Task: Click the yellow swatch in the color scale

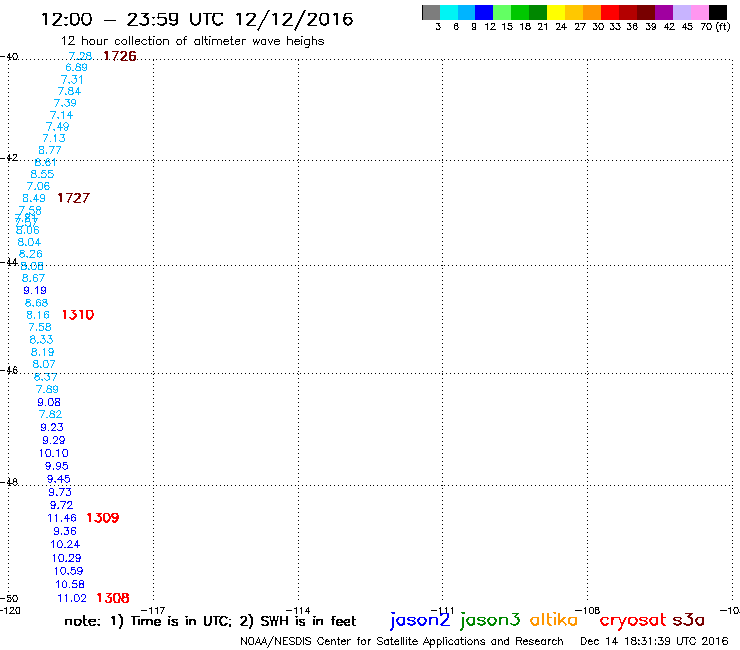Action: pyautogui.click(x=556, y=13)
